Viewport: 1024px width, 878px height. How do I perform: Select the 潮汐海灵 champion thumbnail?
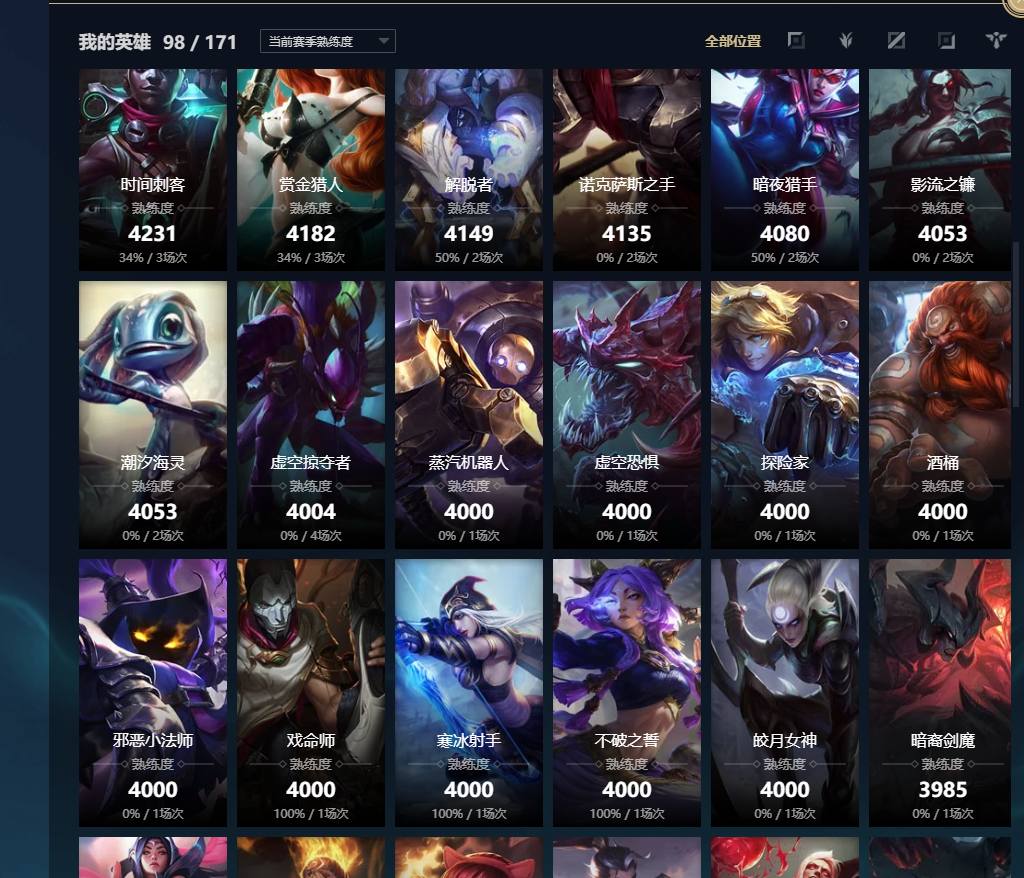tap(153, 415)
